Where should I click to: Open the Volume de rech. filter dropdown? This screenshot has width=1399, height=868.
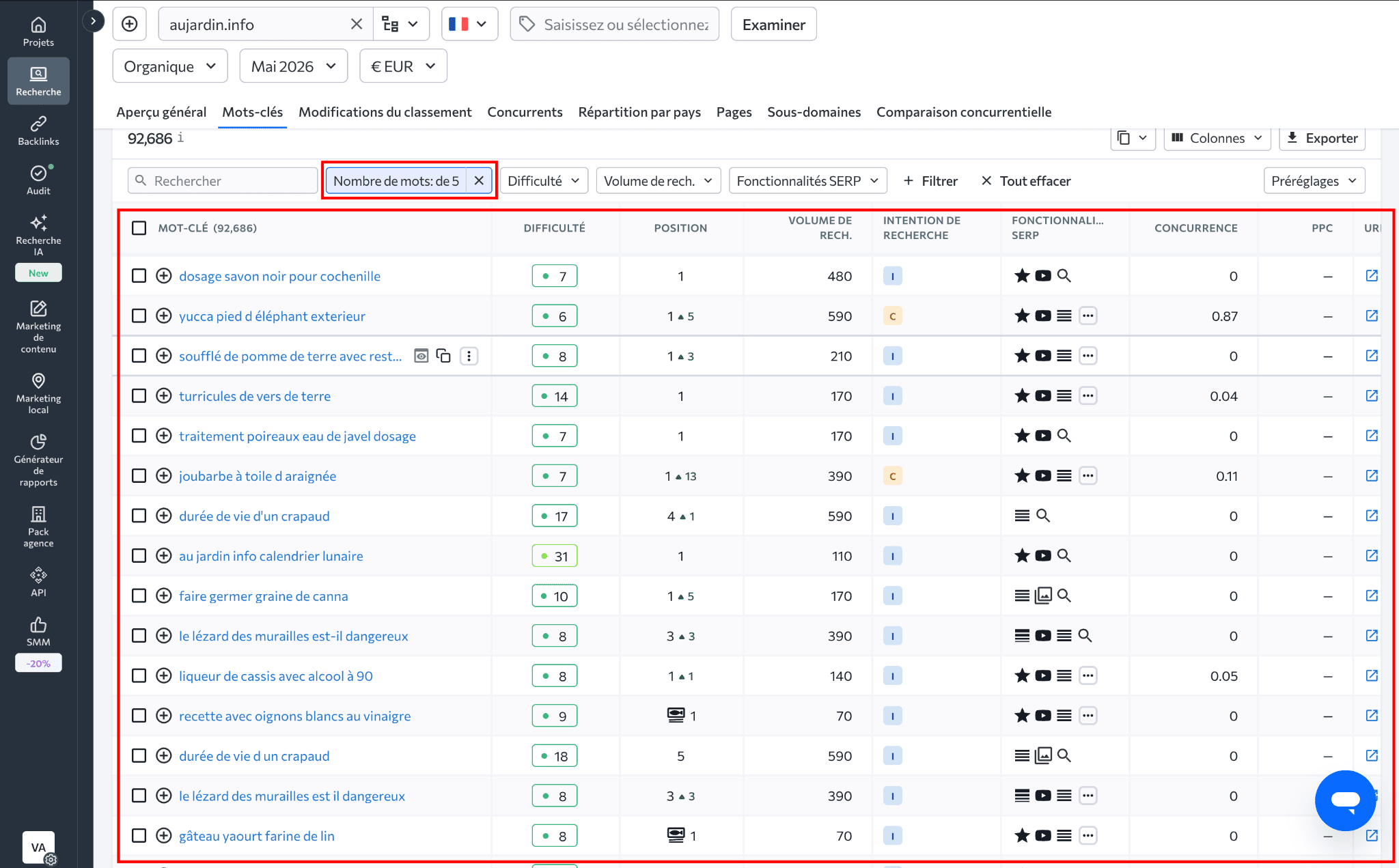click(659, 181)
